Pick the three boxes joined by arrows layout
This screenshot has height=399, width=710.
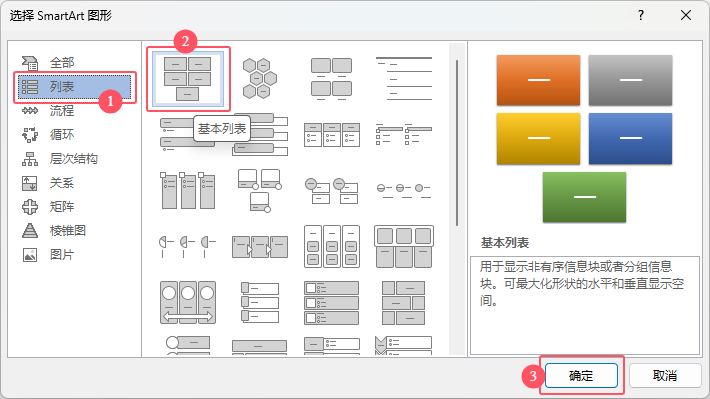(x=259, y=246)
